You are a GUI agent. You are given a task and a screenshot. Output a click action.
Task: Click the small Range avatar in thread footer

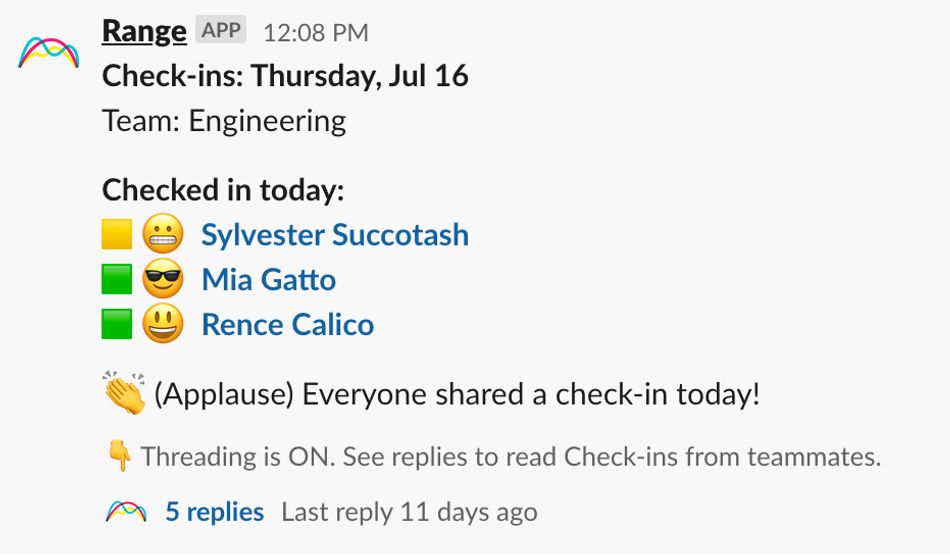pos(126,512)
